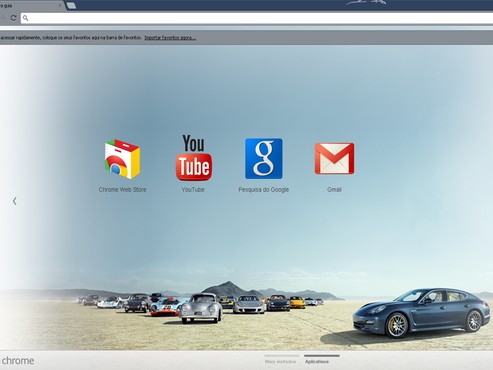
Task: Open a new tab with the new-tab button
Action: 71,5
